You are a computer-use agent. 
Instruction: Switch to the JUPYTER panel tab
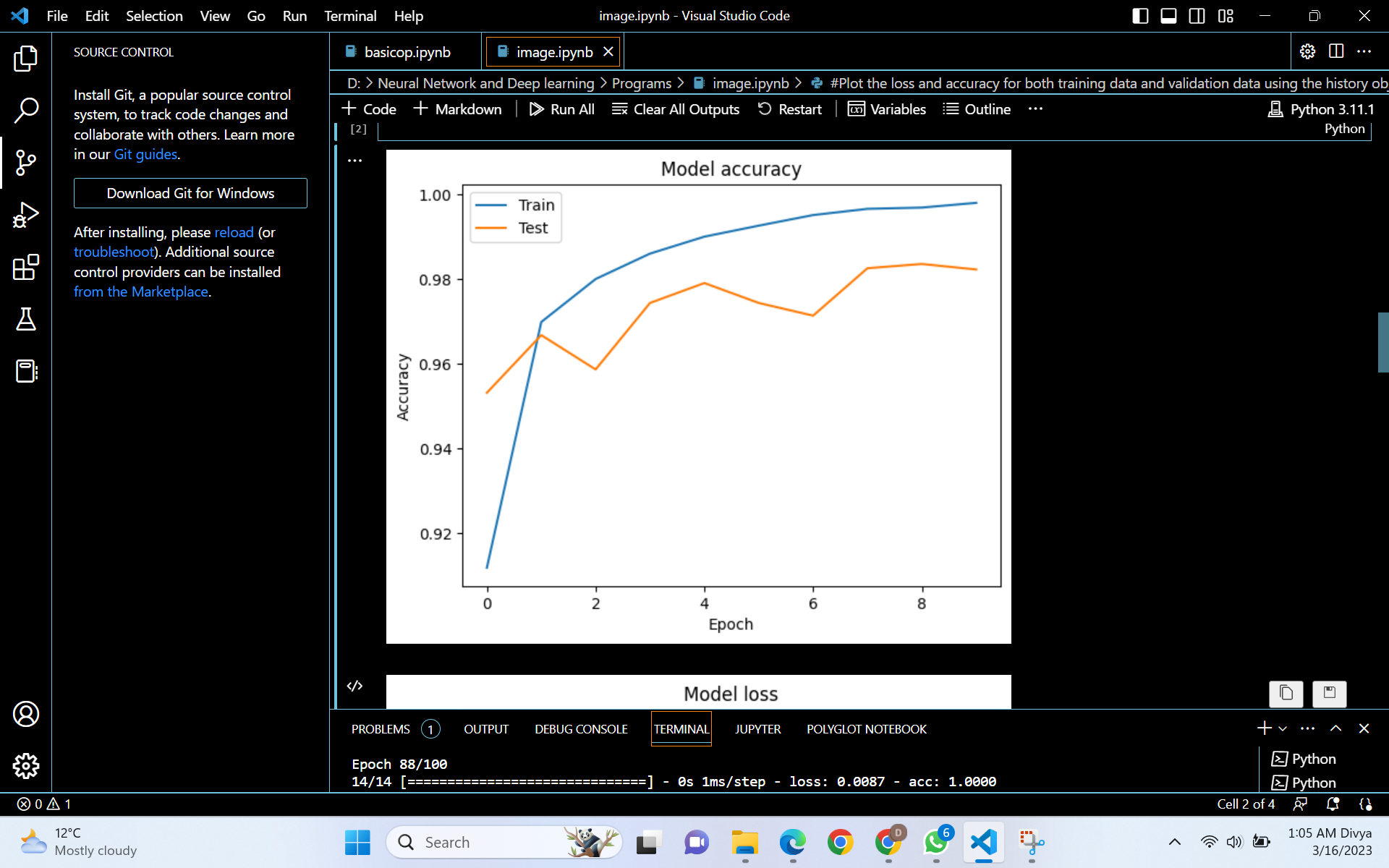coord(757,729)
